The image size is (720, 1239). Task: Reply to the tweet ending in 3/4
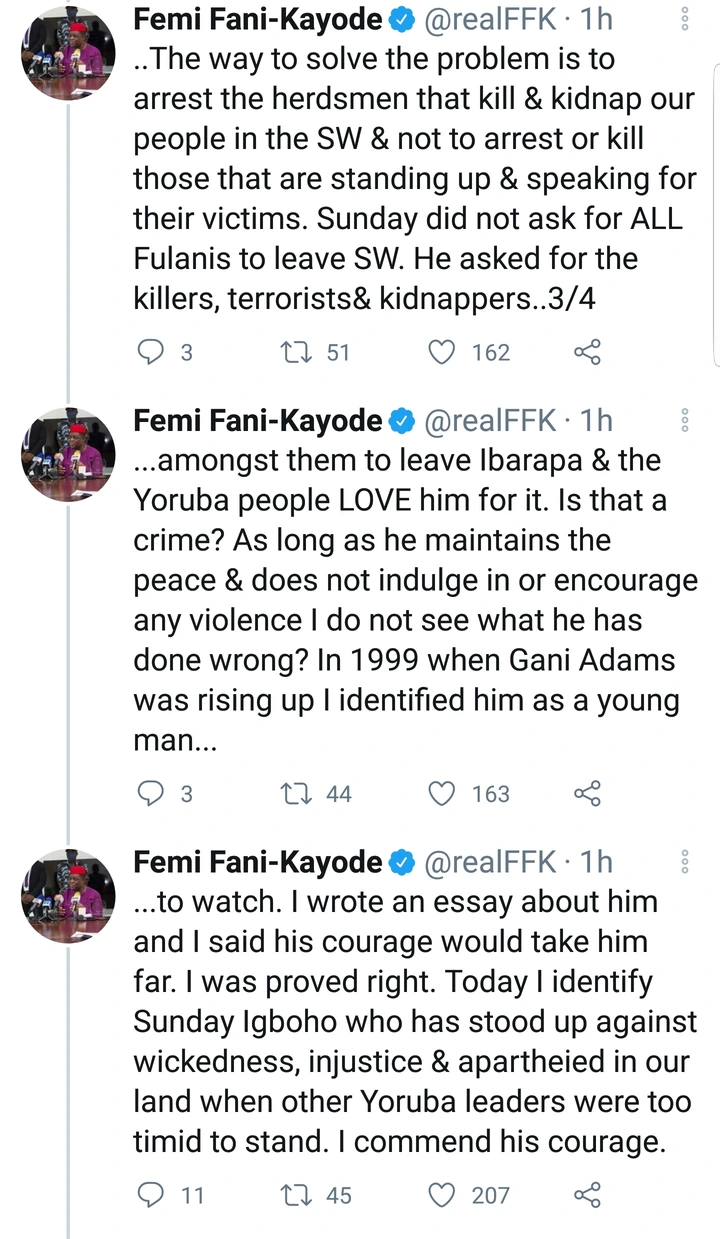150,352
